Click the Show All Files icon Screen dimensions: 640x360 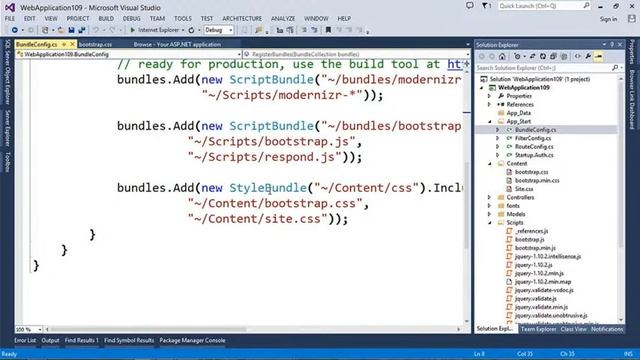point(564,56)
